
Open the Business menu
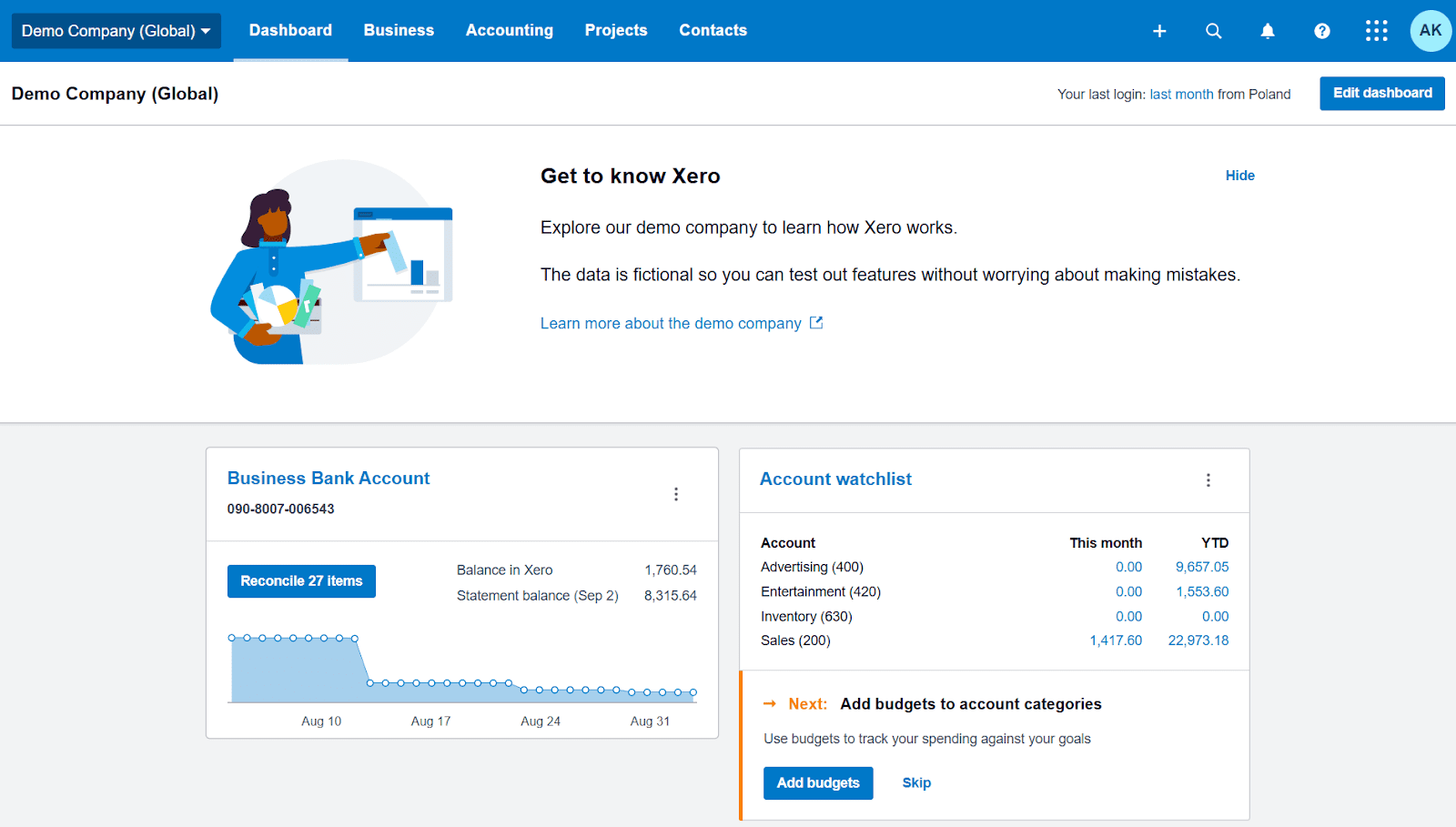[x=399, y=30]
